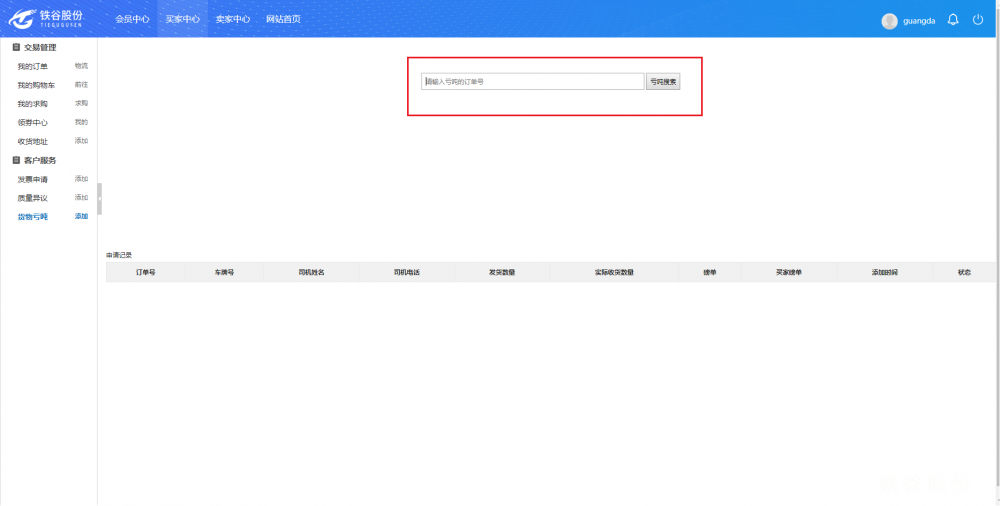Open the 会员中心 menu
This screenshot has height=506, width=1000.
coord(132,19)
